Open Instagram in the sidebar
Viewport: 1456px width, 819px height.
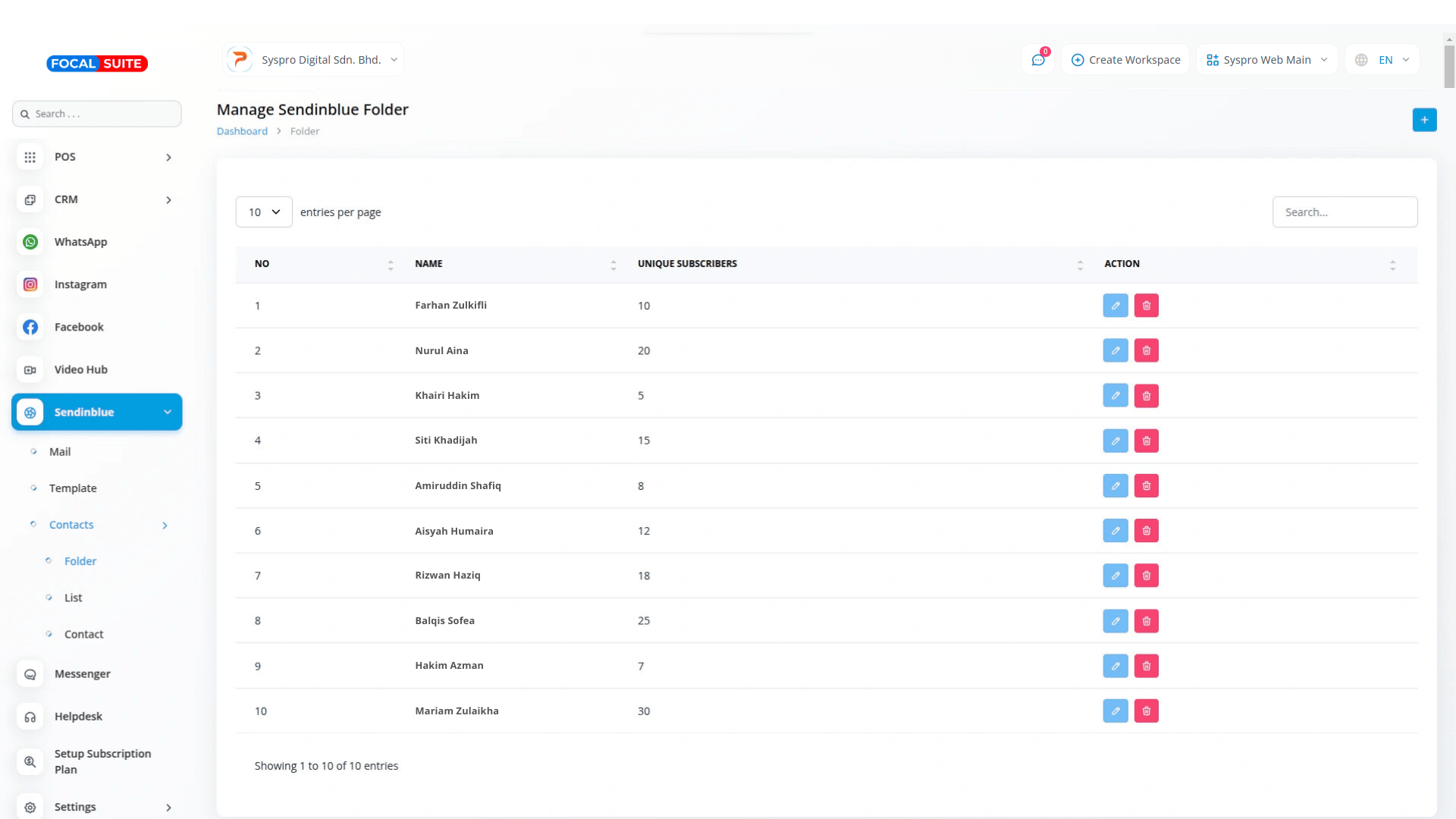coord(80,284)
